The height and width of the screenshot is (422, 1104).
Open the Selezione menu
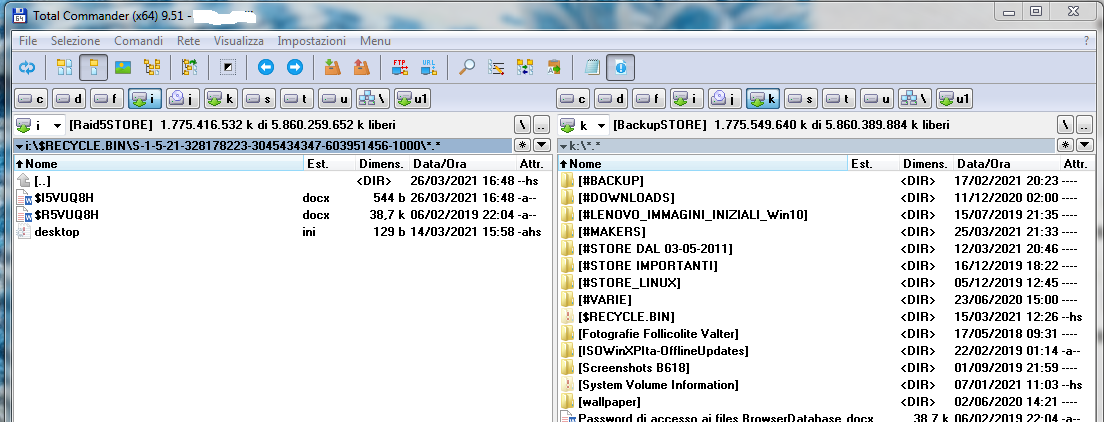(x=75, y=41)
